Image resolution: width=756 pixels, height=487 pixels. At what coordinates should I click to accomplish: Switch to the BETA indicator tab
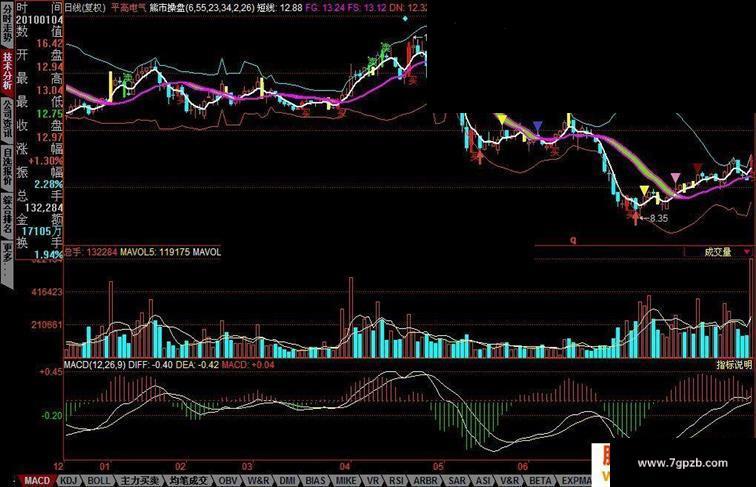point(540,481)
